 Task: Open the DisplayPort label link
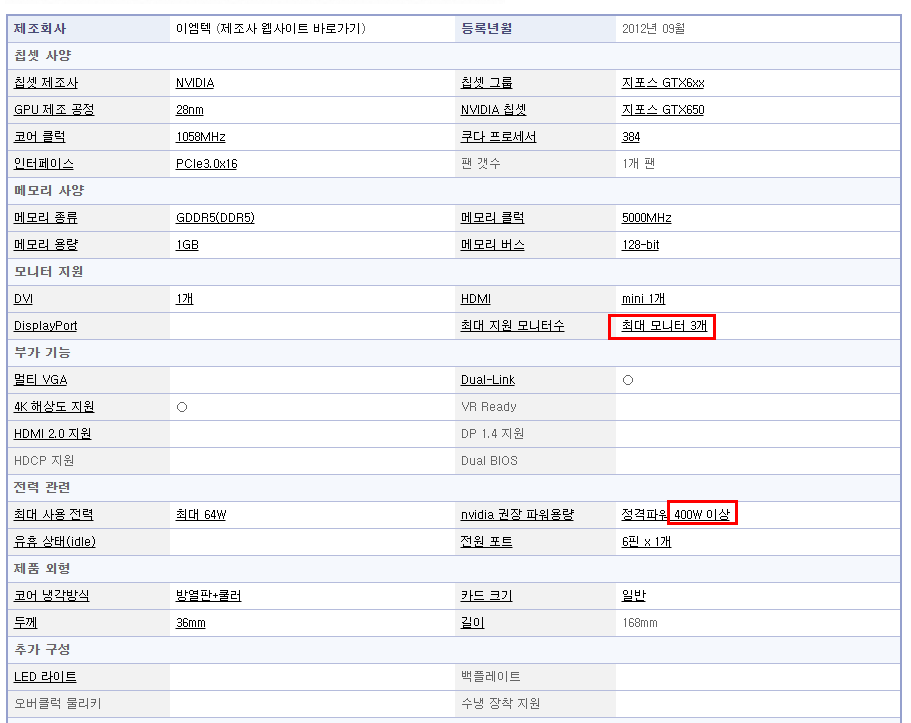coord(45,326)
